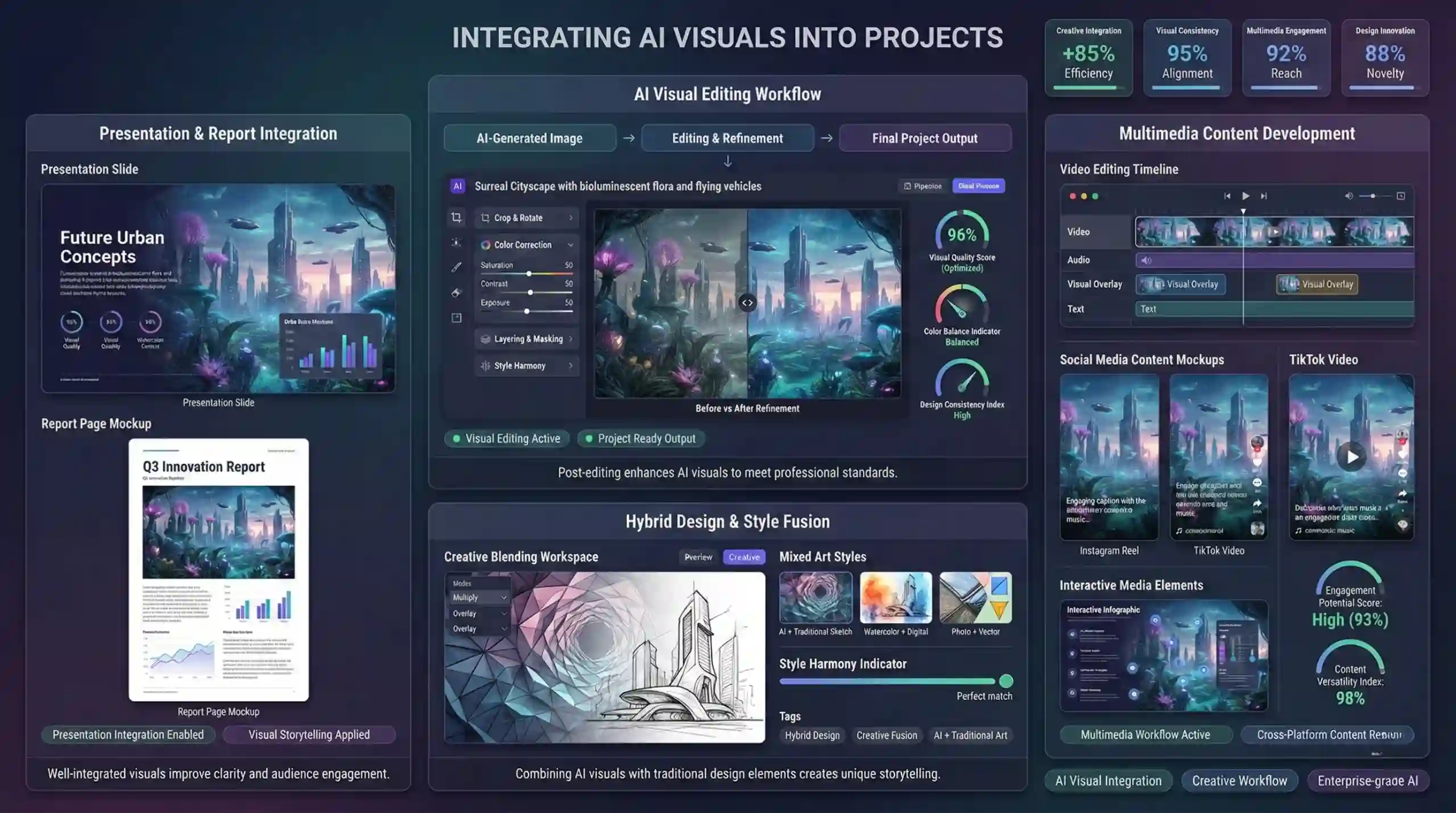1456x813 pixels.
Task: Click fullscreen icon in video timeline
Action: click(1401, 196)
